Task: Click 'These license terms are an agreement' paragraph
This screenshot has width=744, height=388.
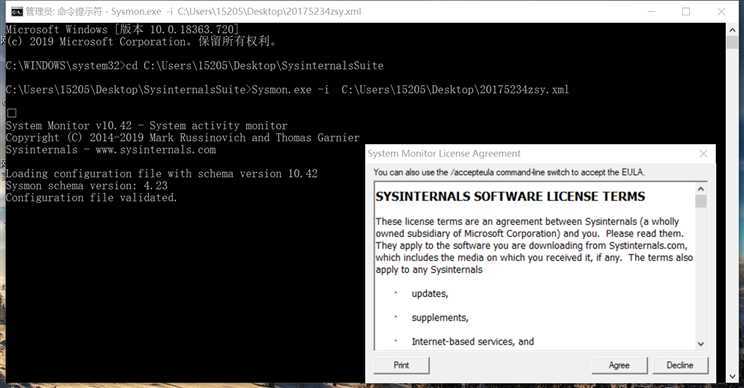Action: tap(534, 246)
